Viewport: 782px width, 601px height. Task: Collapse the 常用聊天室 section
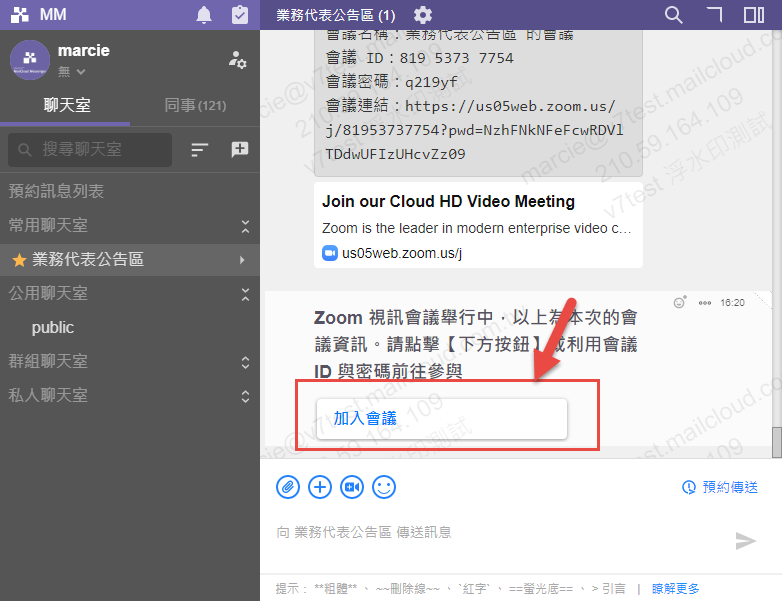(x=245, y=226)
